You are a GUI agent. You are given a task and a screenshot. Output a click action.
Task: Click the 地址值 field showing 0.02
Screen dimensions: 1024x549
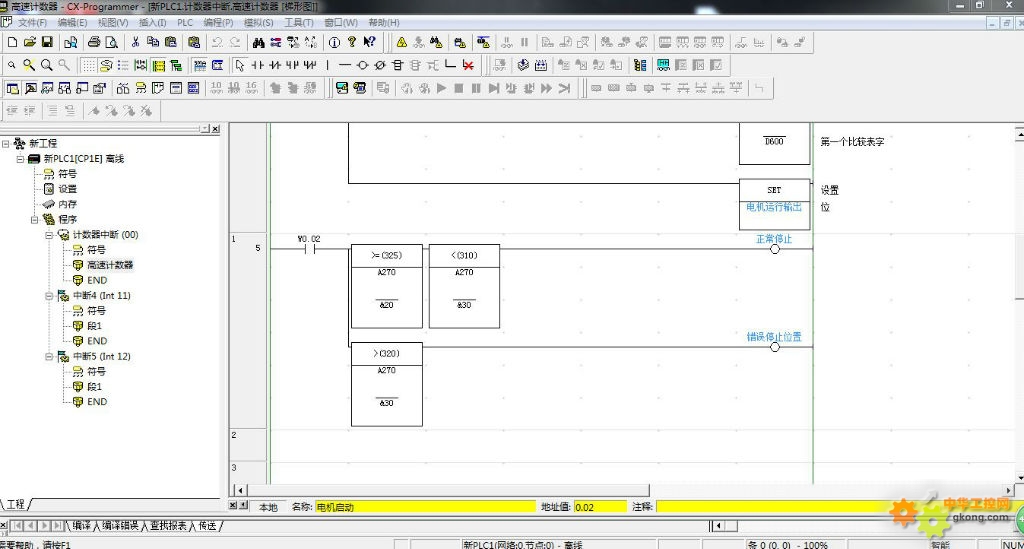(x=600, y=507)
